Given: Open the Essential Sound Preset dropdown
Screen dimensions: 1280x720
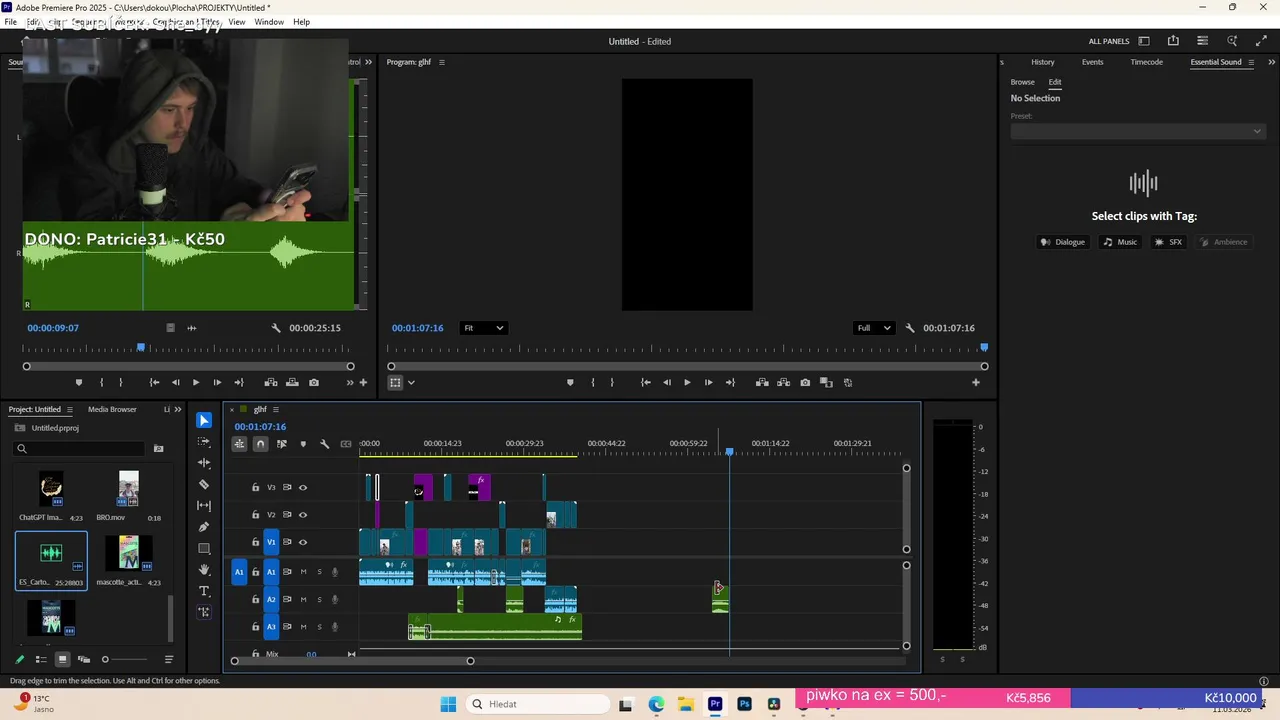Looking at the screenshot, I should pos(1137,131).
